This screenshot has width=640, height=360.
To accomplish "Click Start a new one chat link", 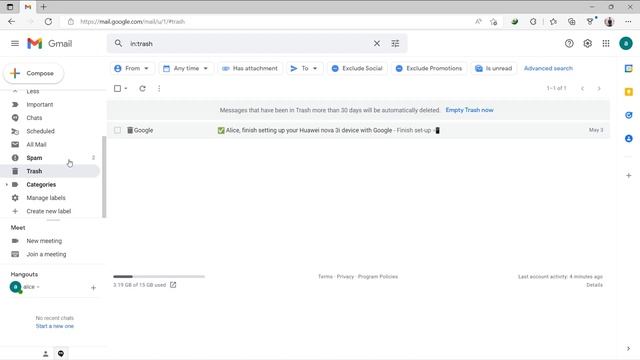I will tap(55, 326).
